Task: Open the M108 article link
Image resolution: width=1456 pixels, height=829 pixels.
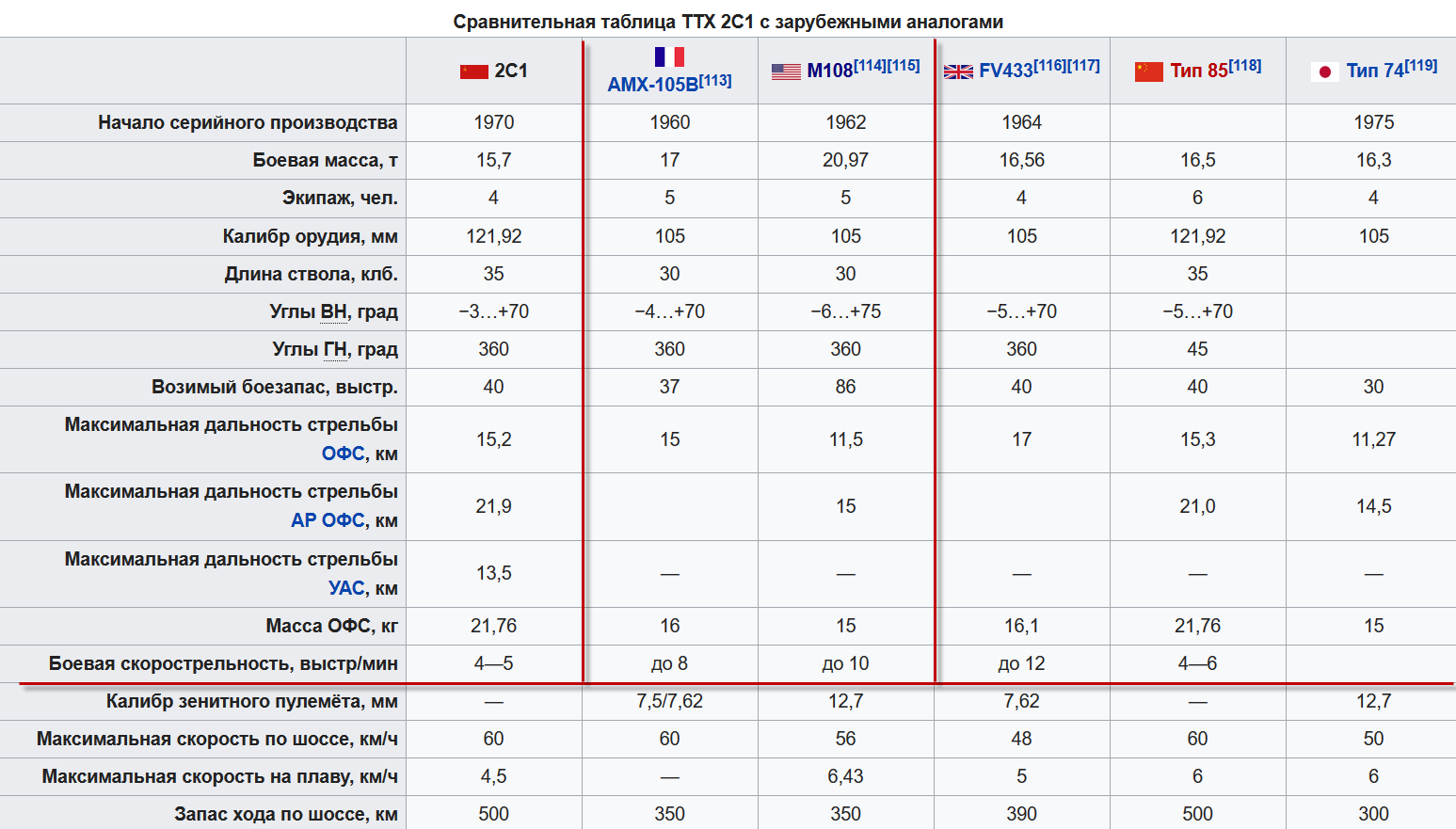Action: (830, 71)
